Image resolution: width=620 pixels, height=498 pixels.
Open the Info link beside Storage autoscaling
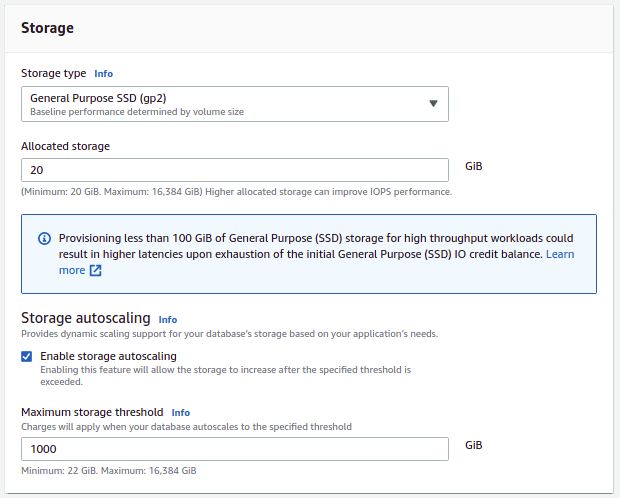167,320
